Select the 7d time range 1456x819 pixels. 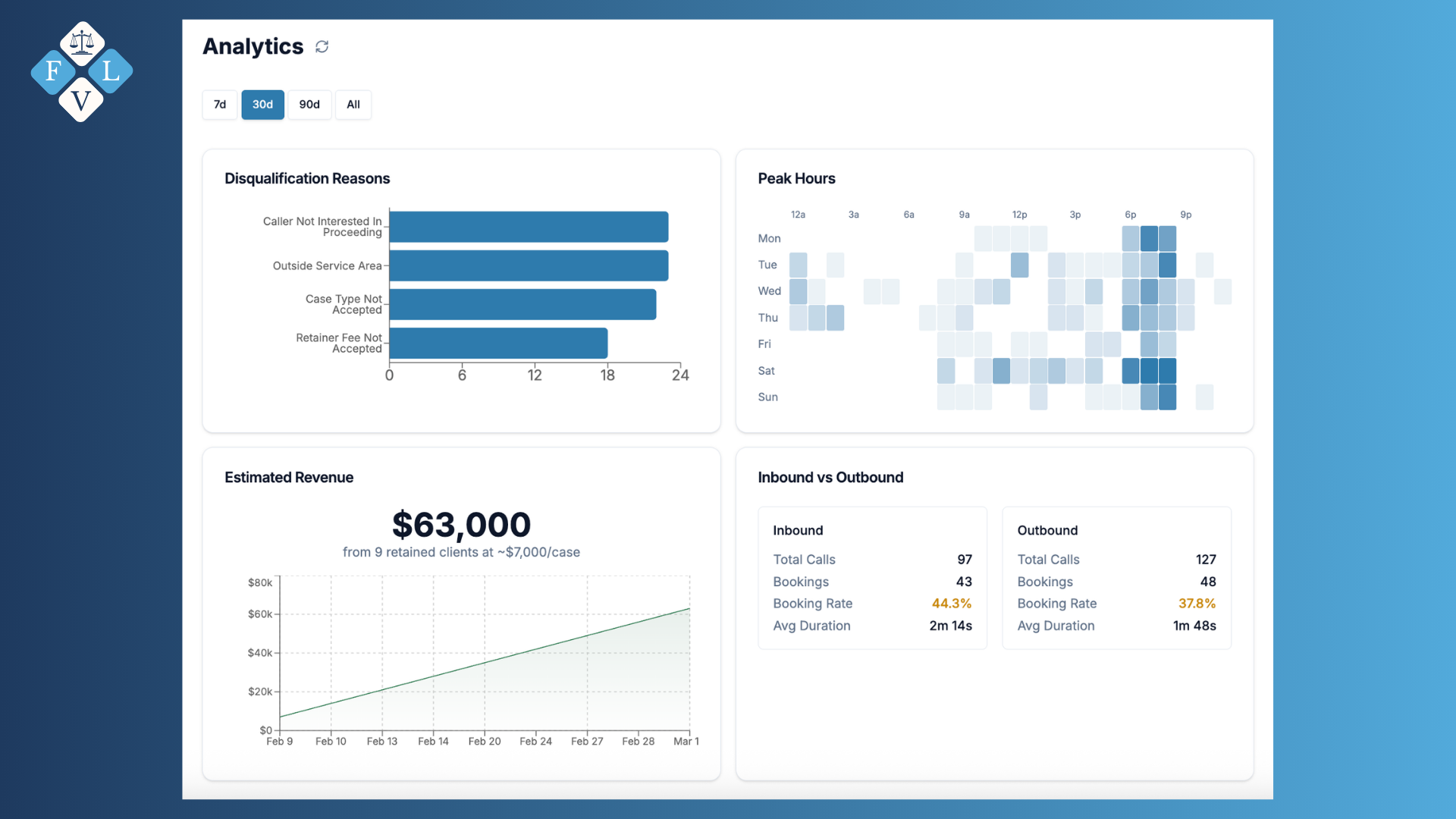pos(220,105)
